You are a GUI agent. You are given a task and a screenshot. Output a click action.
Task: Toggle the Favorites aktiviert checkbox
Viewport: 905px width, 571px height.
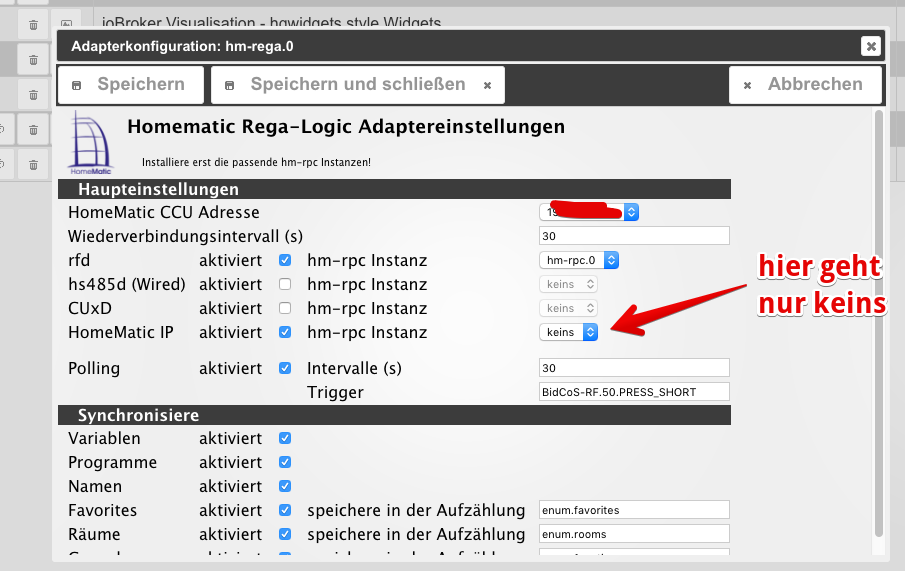[285, 510]
